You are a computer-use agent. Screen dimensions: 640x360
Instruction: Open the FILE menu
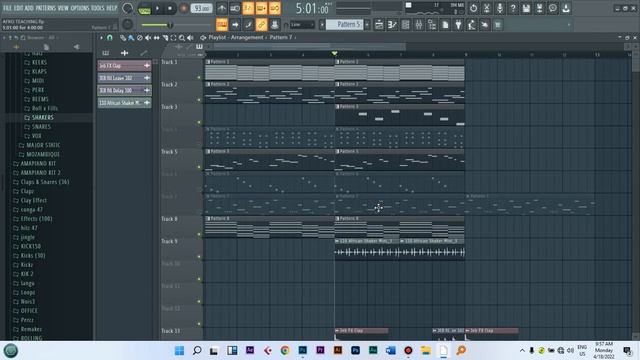pyautogui.click(x=8, y=8)
